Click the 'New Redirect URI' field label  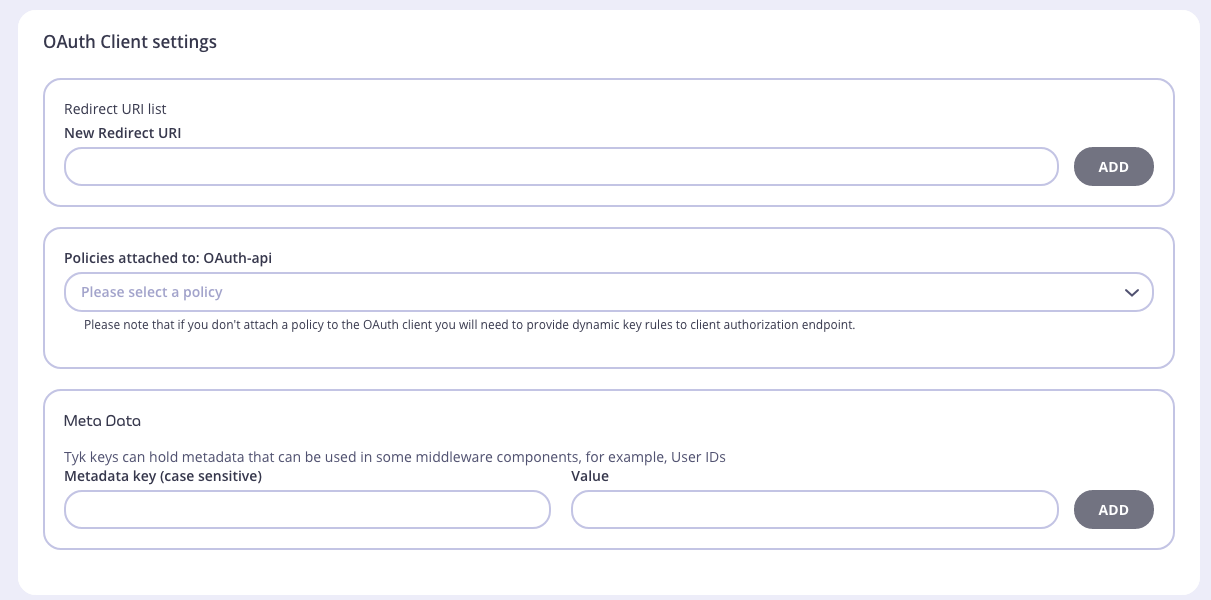pyautogui.click(x=123, y=132)
